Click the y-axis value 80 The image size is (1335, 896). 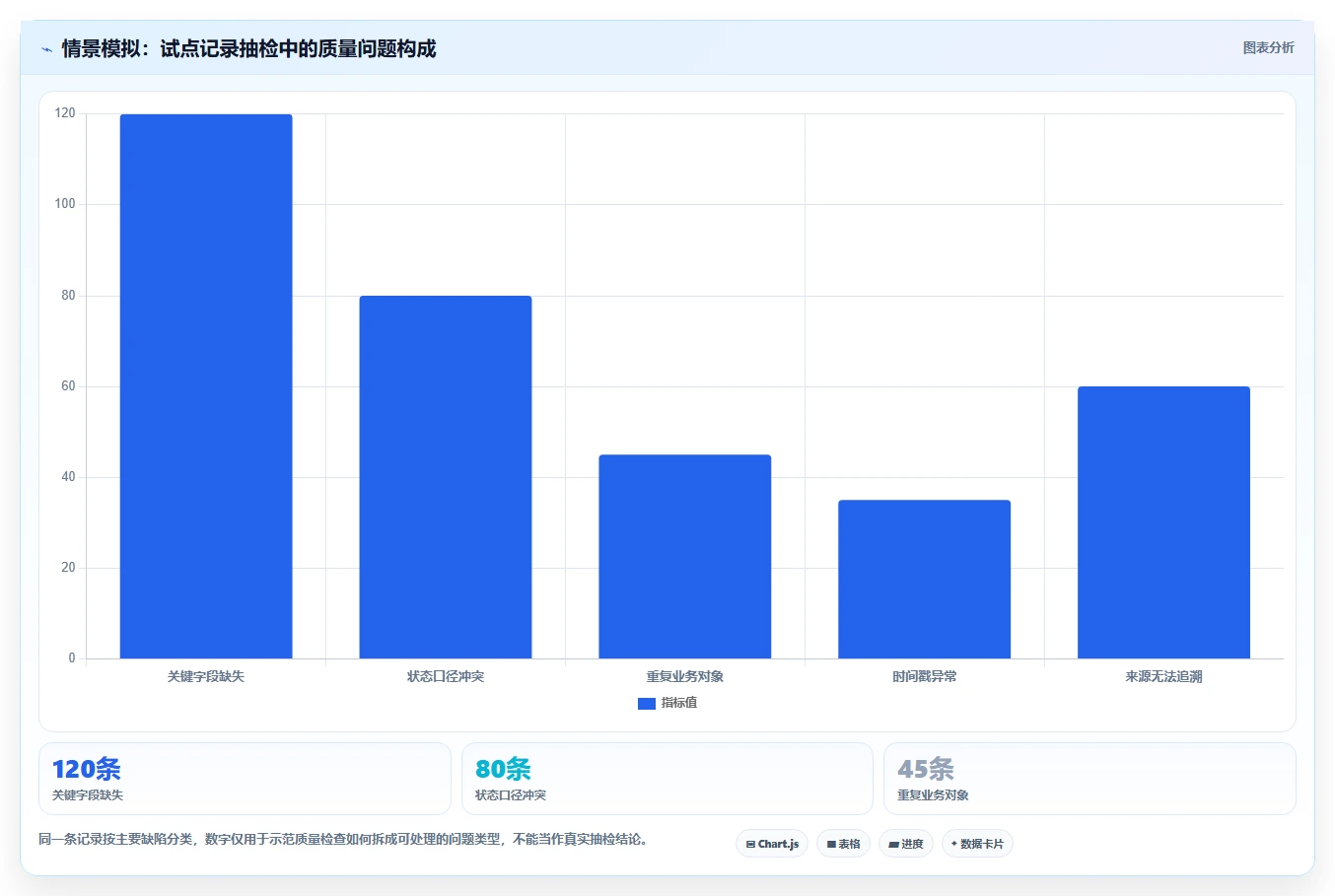point(68,296)
